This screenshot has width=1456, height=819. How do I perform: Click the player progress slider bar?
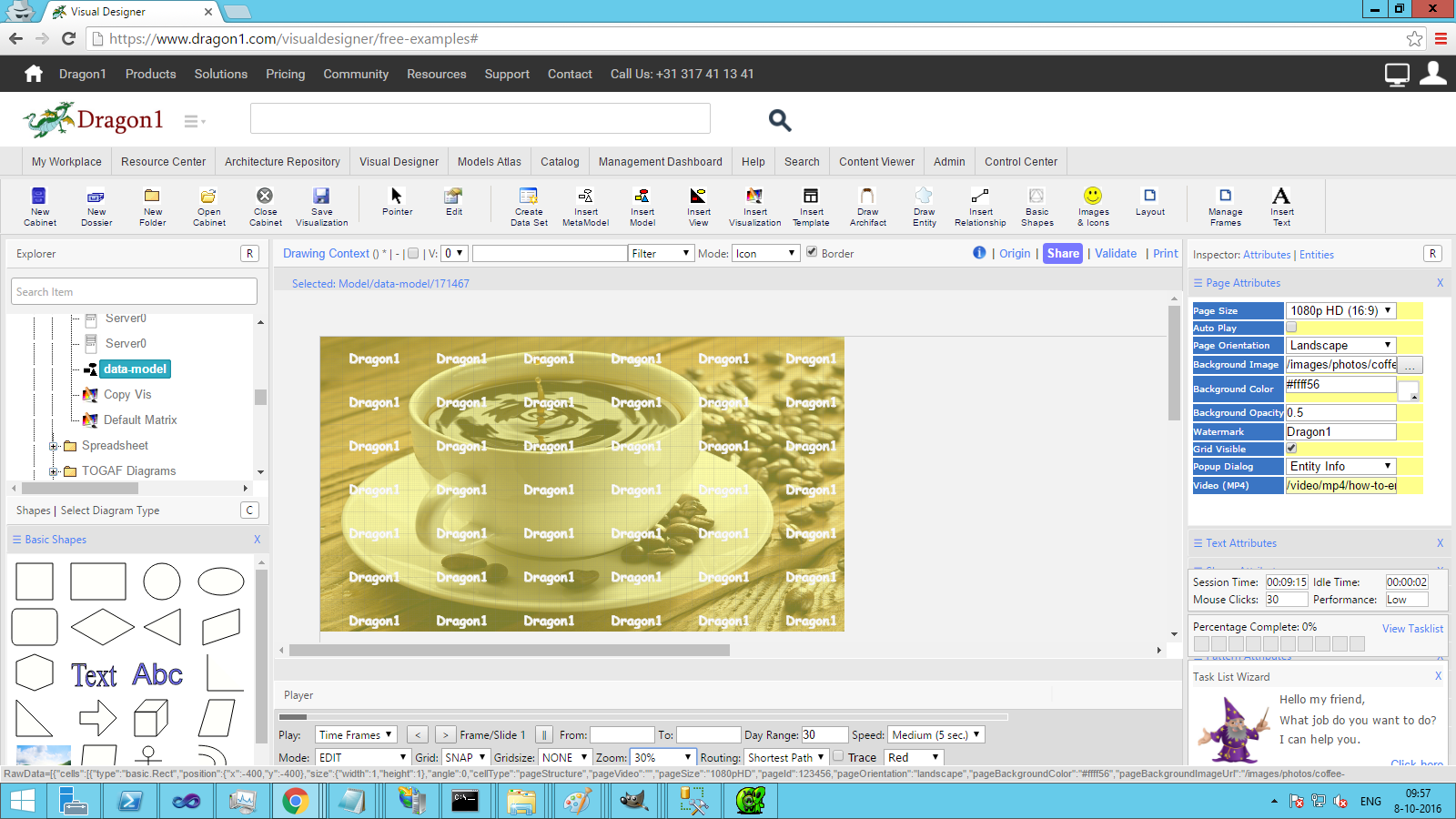tap(643, 717)
